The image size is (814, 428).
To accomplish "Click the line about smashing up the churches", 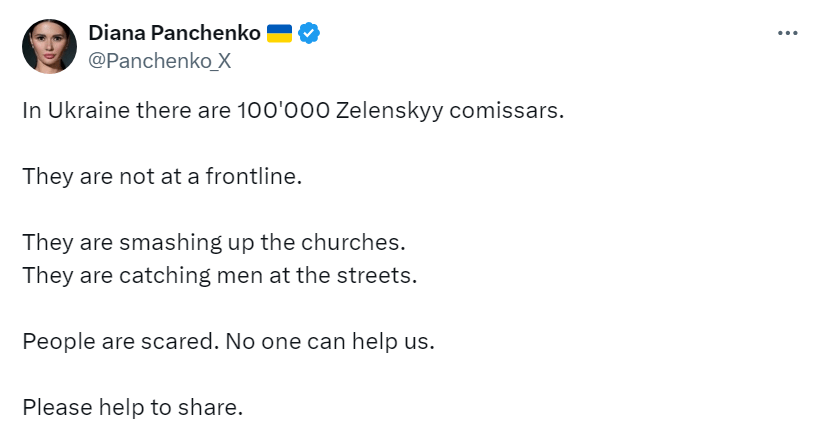I will pos(215,244).
